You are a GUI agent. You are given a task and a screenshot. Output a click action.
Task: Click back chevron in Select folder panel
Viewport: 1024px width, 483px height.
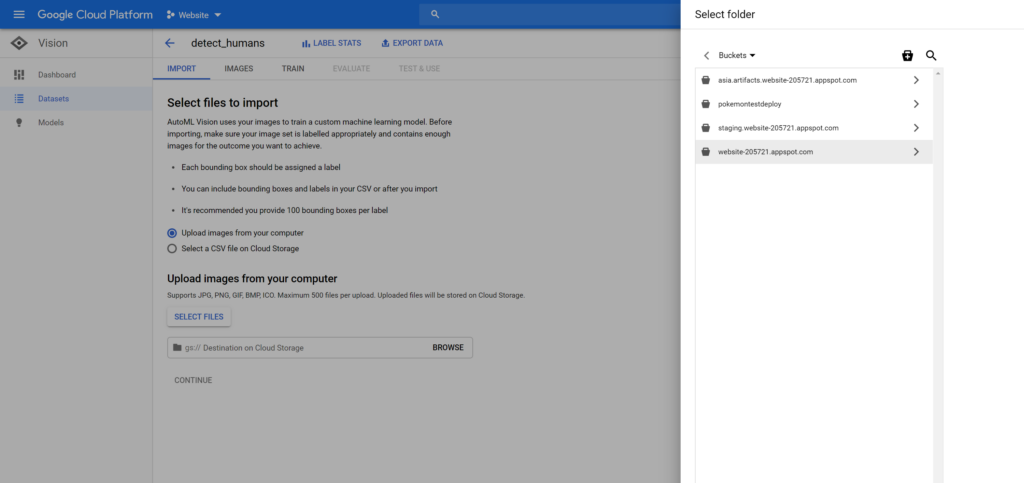[x=707, y=55]
